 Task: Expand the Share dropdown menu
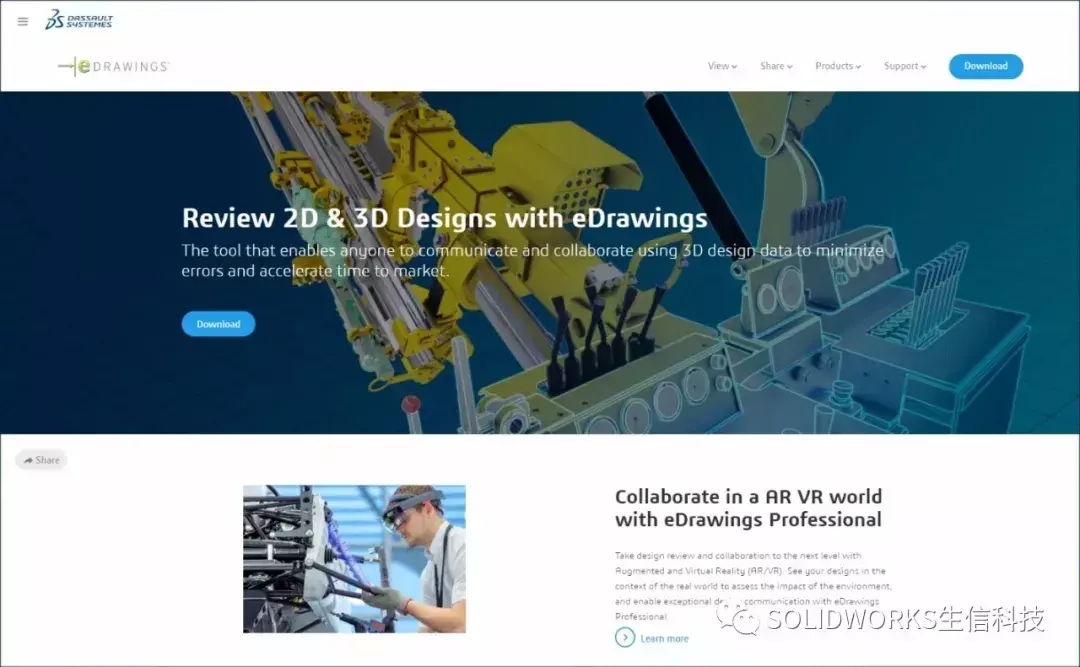coord(776,66)
